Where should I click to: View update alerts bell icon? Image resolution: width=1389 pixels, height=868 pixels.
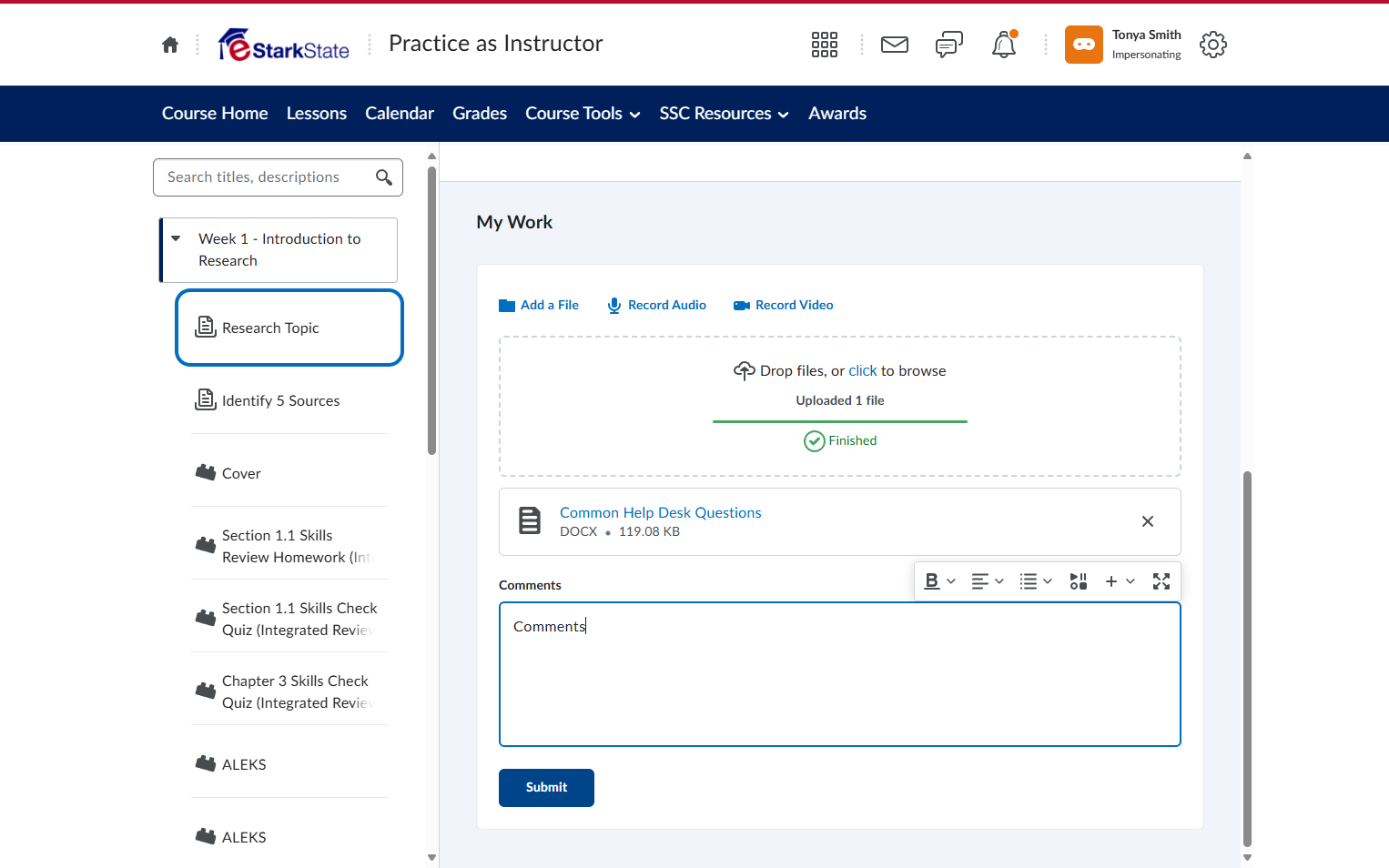(x=1004, y=45)
